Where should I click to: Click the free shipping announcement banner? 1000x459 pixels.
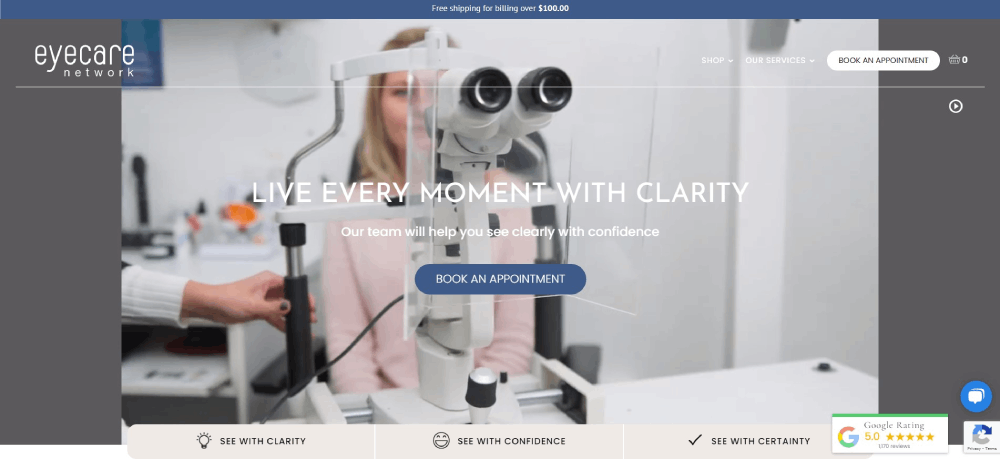(500, 9)
